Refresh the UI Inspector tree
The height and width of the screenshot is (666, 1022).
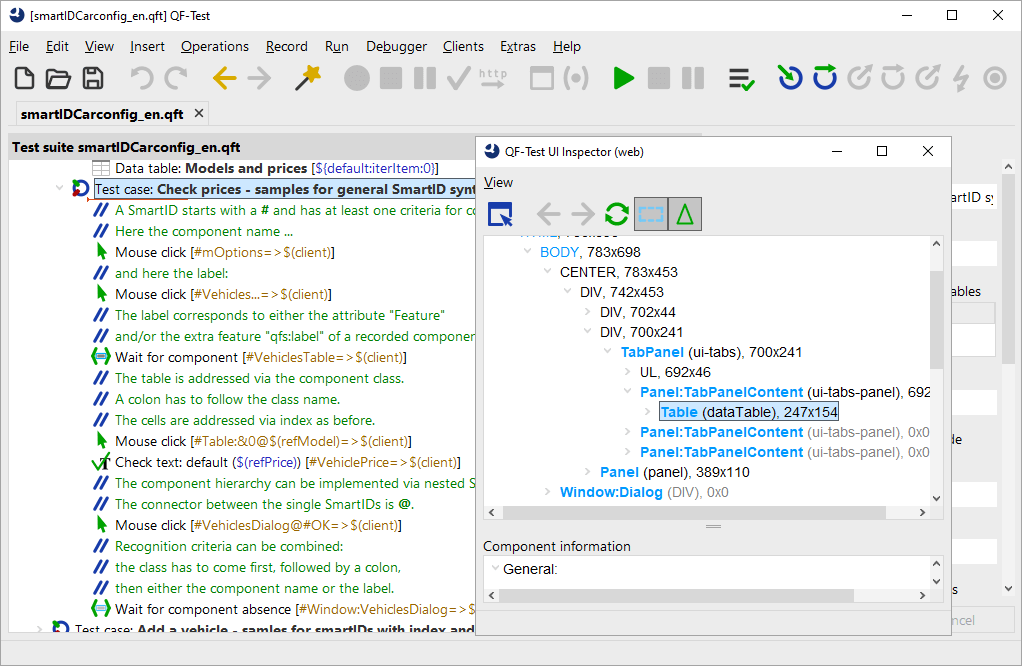[x=616, y=214]
